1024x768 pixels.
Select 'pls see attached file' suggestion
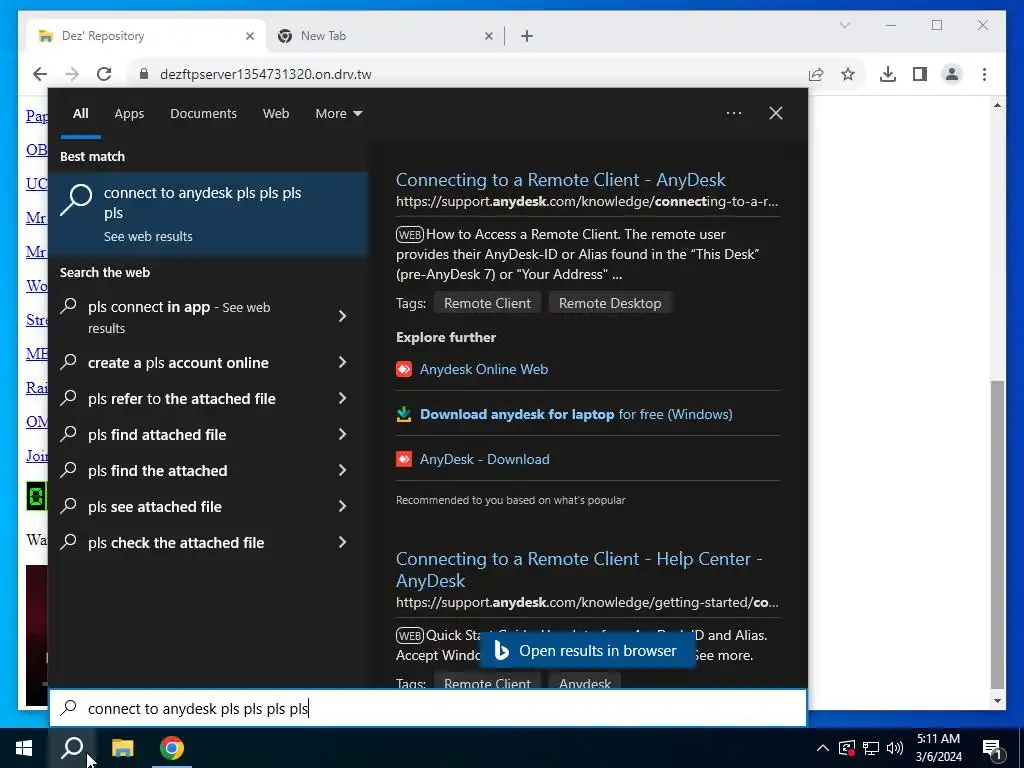189,506
